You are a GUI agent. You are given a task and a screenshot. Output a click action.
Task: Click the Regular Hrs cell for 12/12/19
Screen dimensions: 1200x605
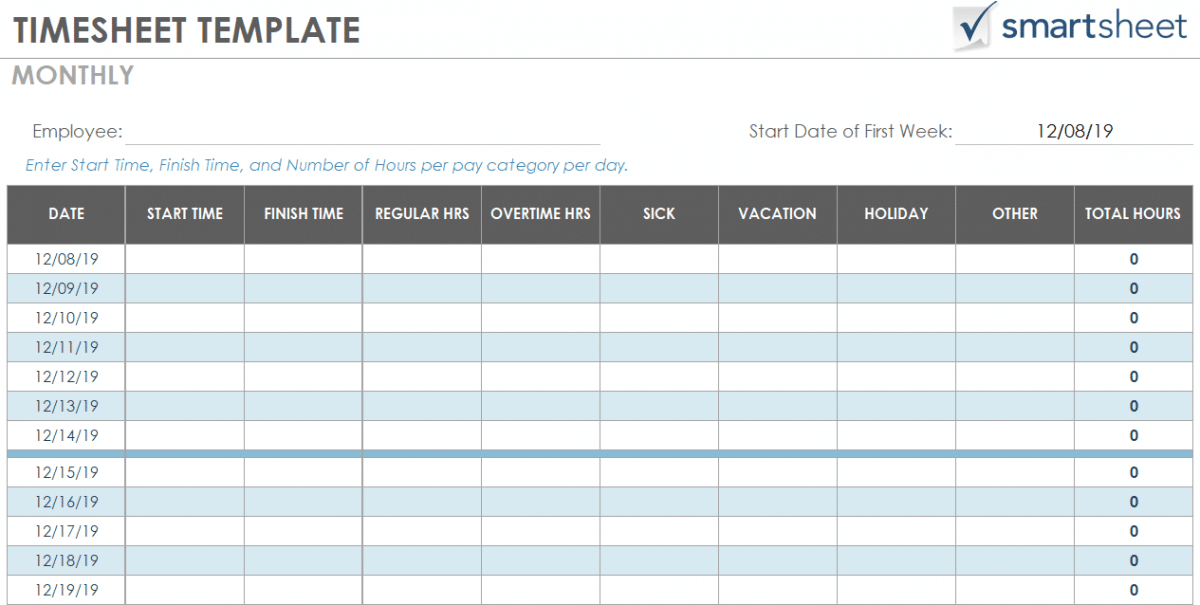422,377
